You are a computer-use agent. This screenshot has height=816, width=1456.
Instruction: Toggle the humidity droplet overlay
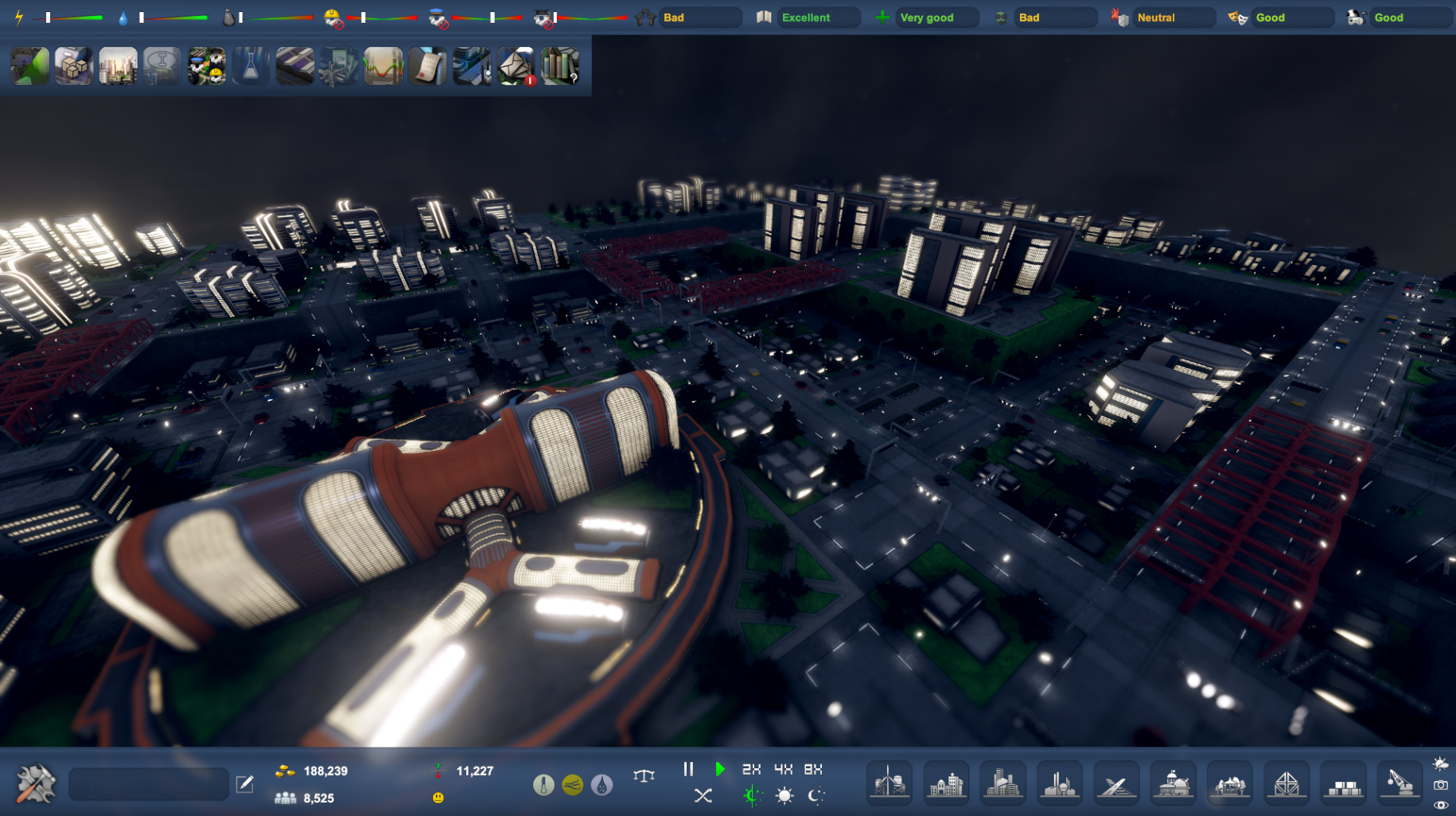(602, 786)
